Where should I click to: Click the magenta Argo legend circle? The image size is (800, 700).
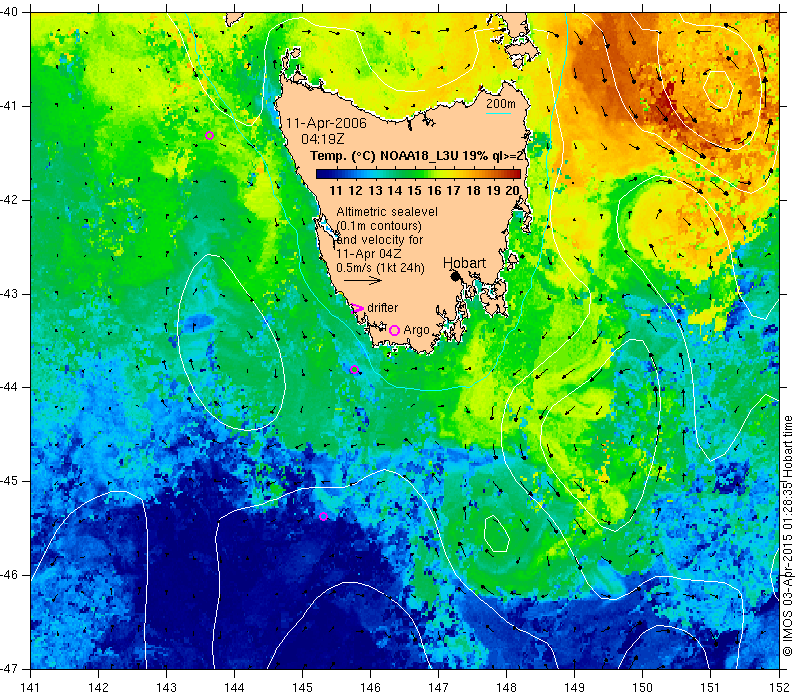point(394,331)
